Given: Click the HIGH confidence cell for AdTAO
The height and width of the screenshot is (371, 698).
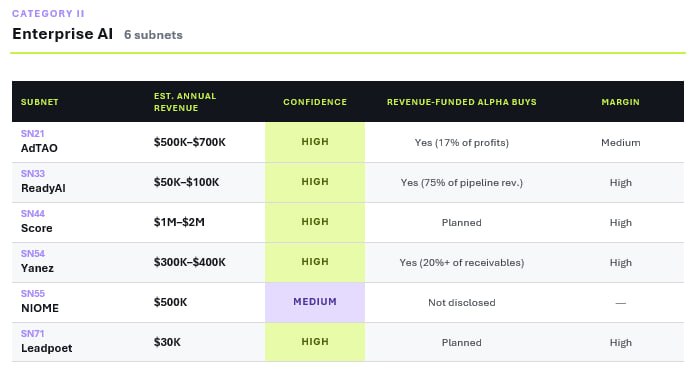Looking at the screenshot, I should tap(315, 142).
